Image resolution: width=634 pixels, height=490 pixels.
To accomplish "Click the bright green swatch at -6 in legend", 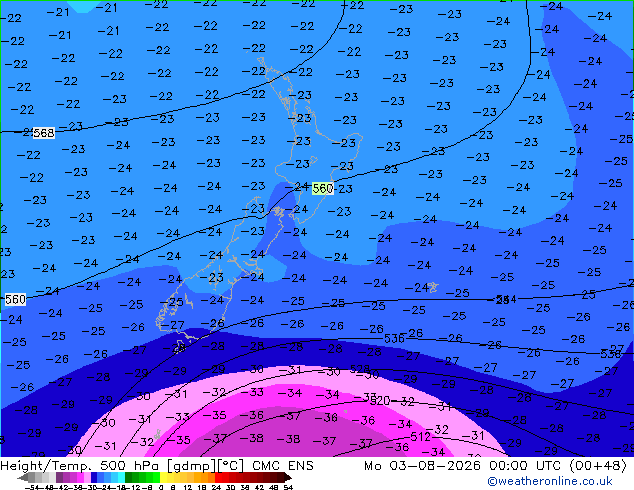I will tap(156, 478).
